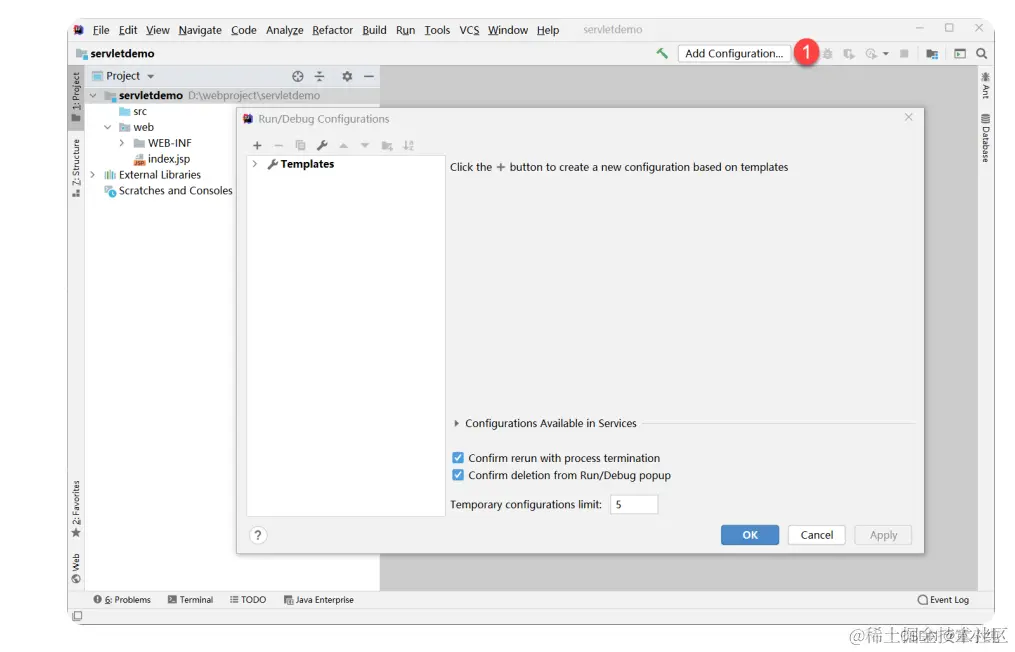This screenshot has width=1015, height=652.
Task: Select Scratches and Consoles item
Action: click(168, 191)
